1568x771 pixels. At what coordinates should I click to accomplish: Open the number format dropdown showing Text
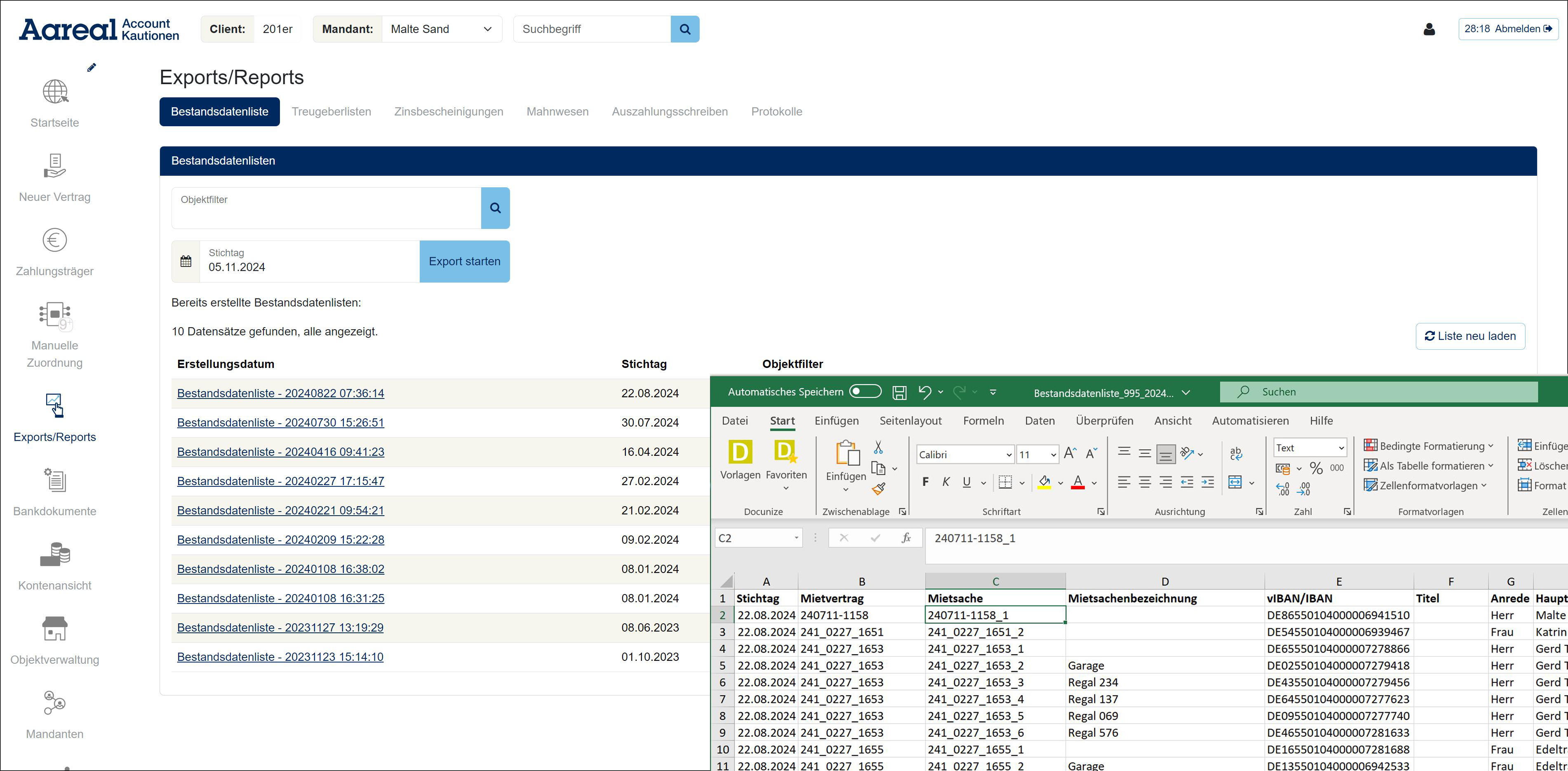point(1340,448)
